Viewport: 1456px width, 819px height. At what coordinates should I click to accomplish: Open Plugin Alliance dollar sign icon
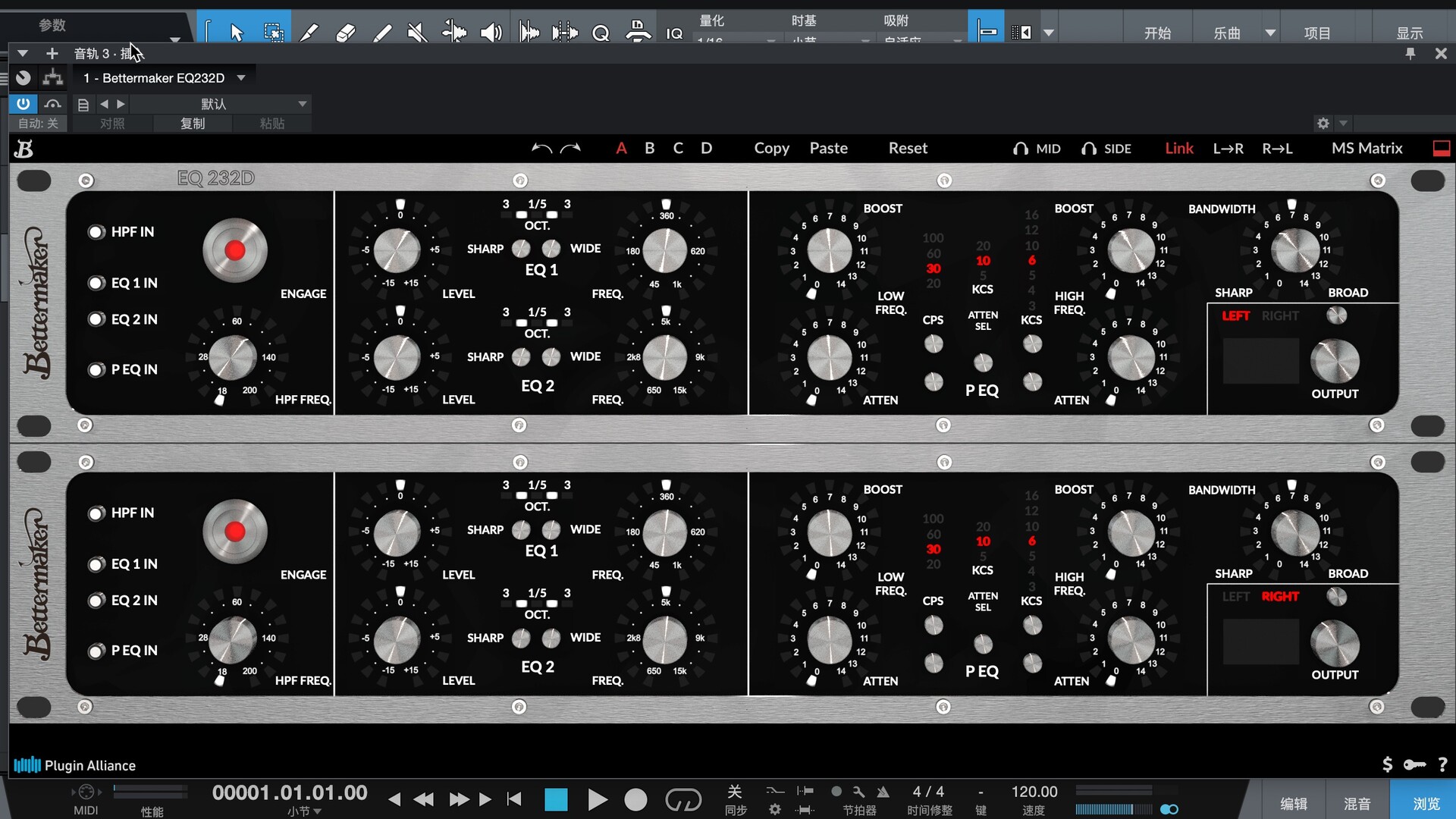point(1387,764)
